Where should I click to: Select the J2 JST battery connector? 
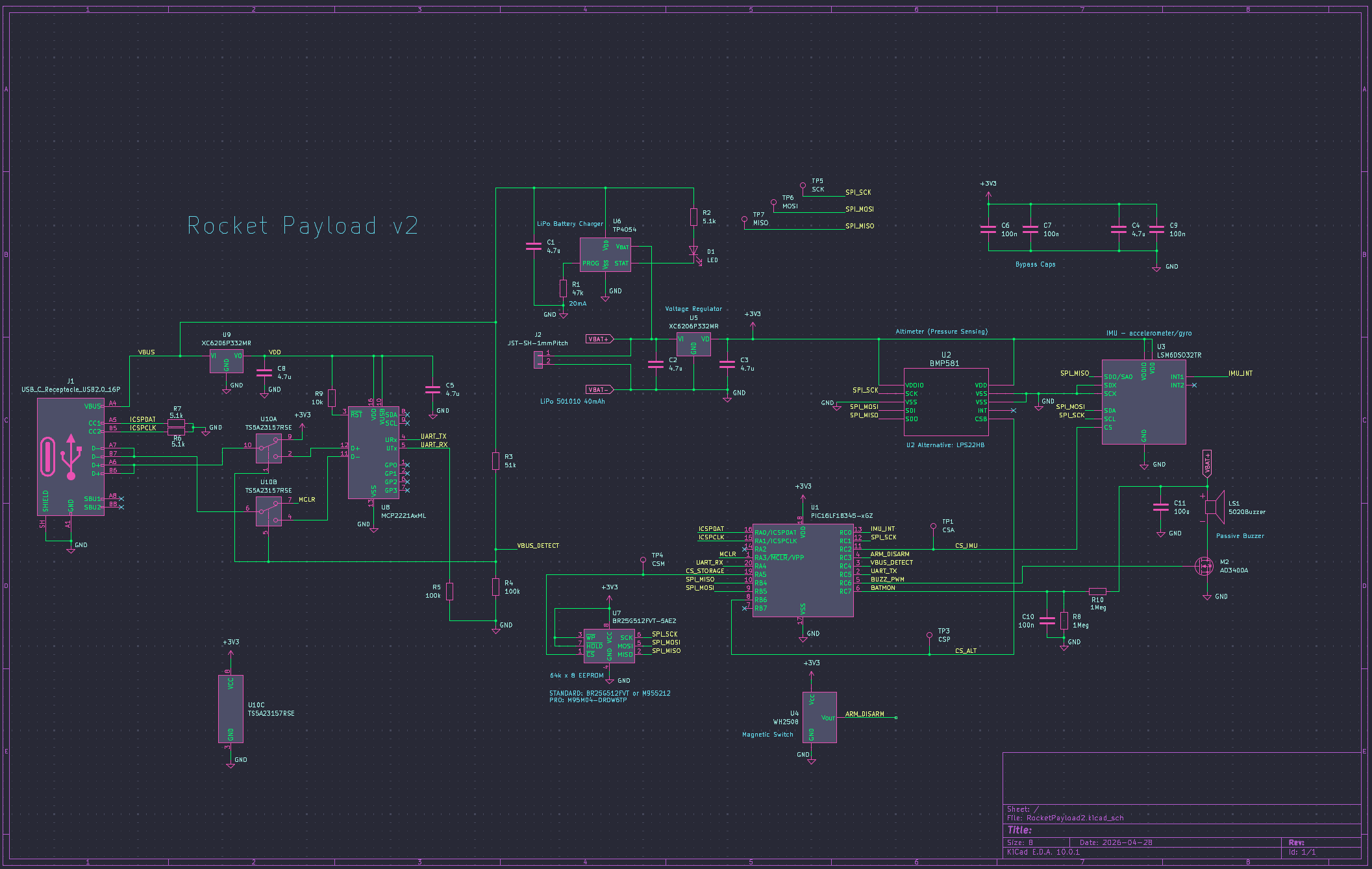pyautogui.click(x=538, y=360)
